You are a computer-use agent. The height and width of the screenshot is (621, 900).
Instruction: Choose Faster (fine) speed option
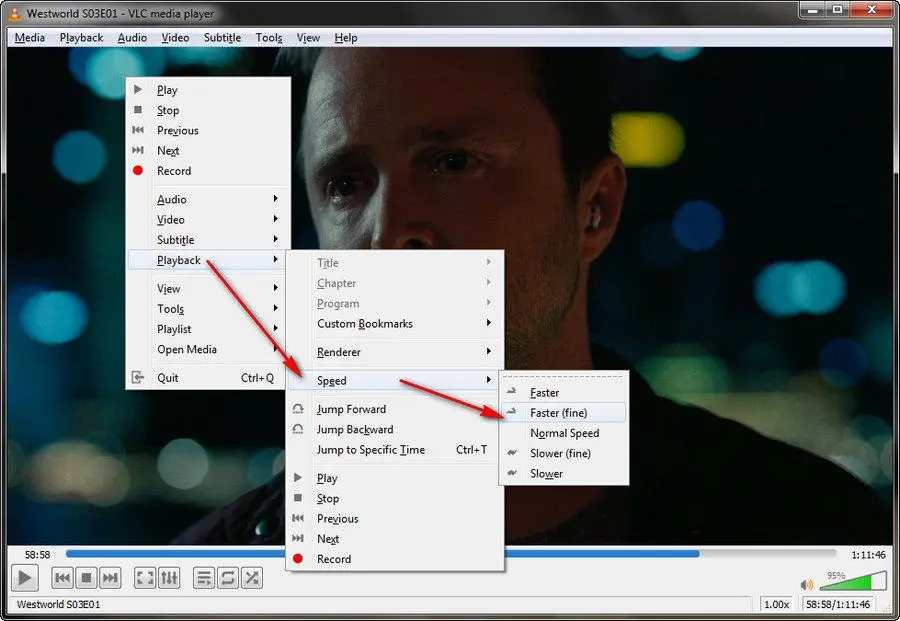pos(564,413)
